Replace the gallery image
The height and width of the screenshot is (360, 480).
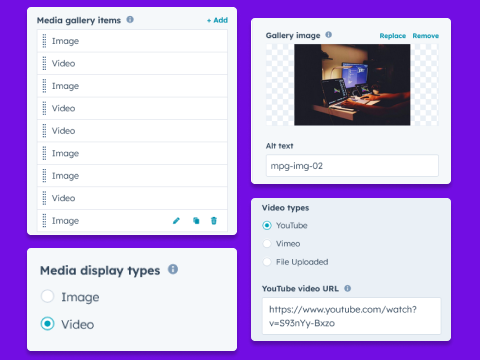(x=393, y=36)
